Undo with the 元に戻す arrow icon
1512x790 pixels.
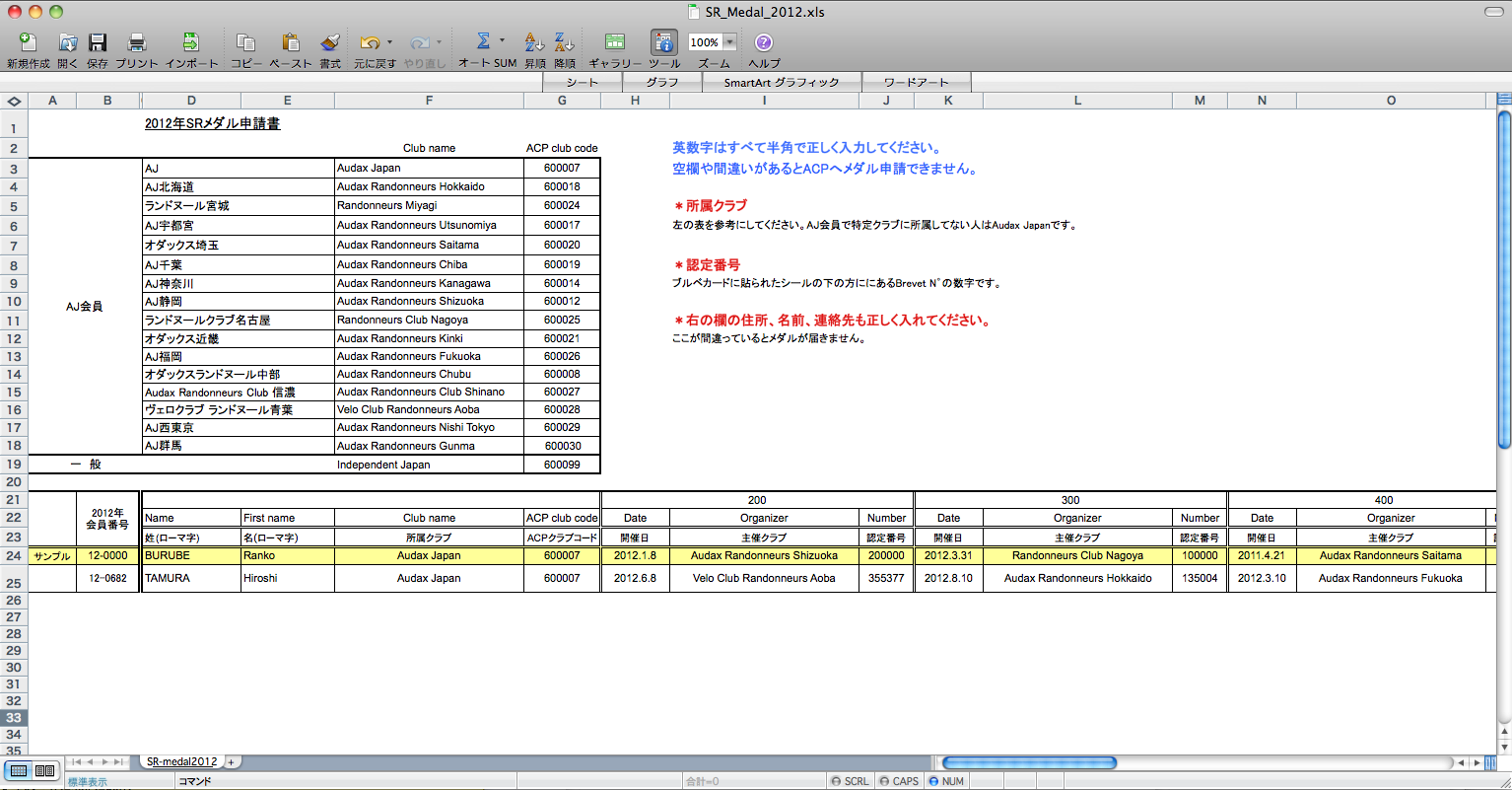370,42
